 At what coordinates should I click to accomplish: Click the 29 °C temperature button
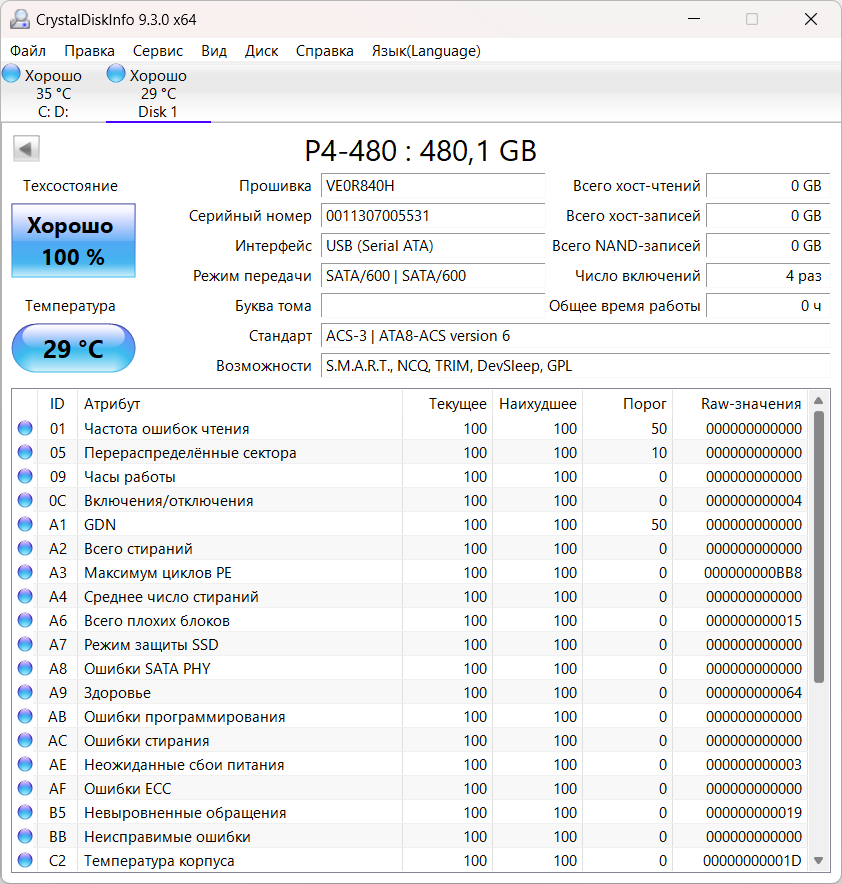(73, 348)
